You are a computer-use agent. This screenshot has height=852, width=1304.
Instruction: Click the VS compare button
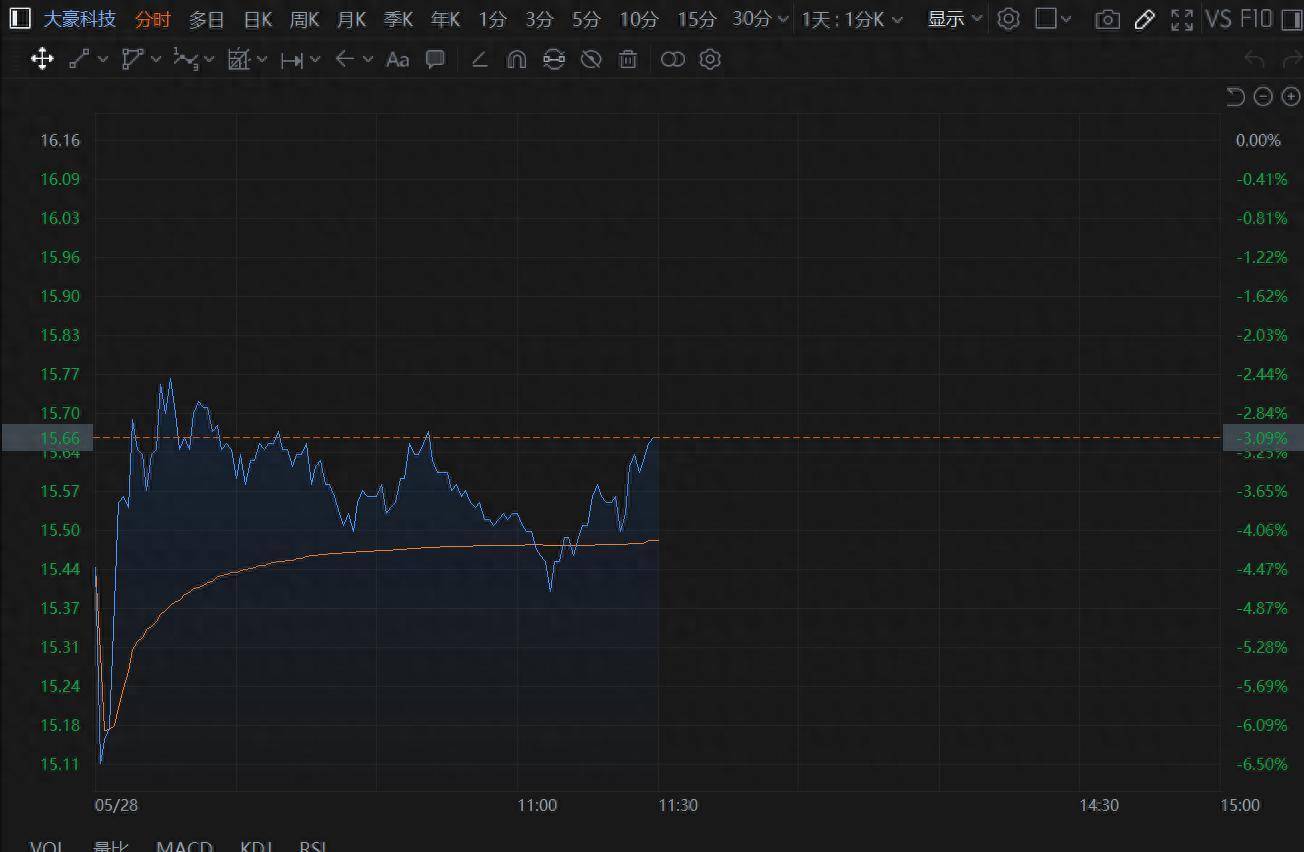pyautogui.click(x=1218, y=19)
